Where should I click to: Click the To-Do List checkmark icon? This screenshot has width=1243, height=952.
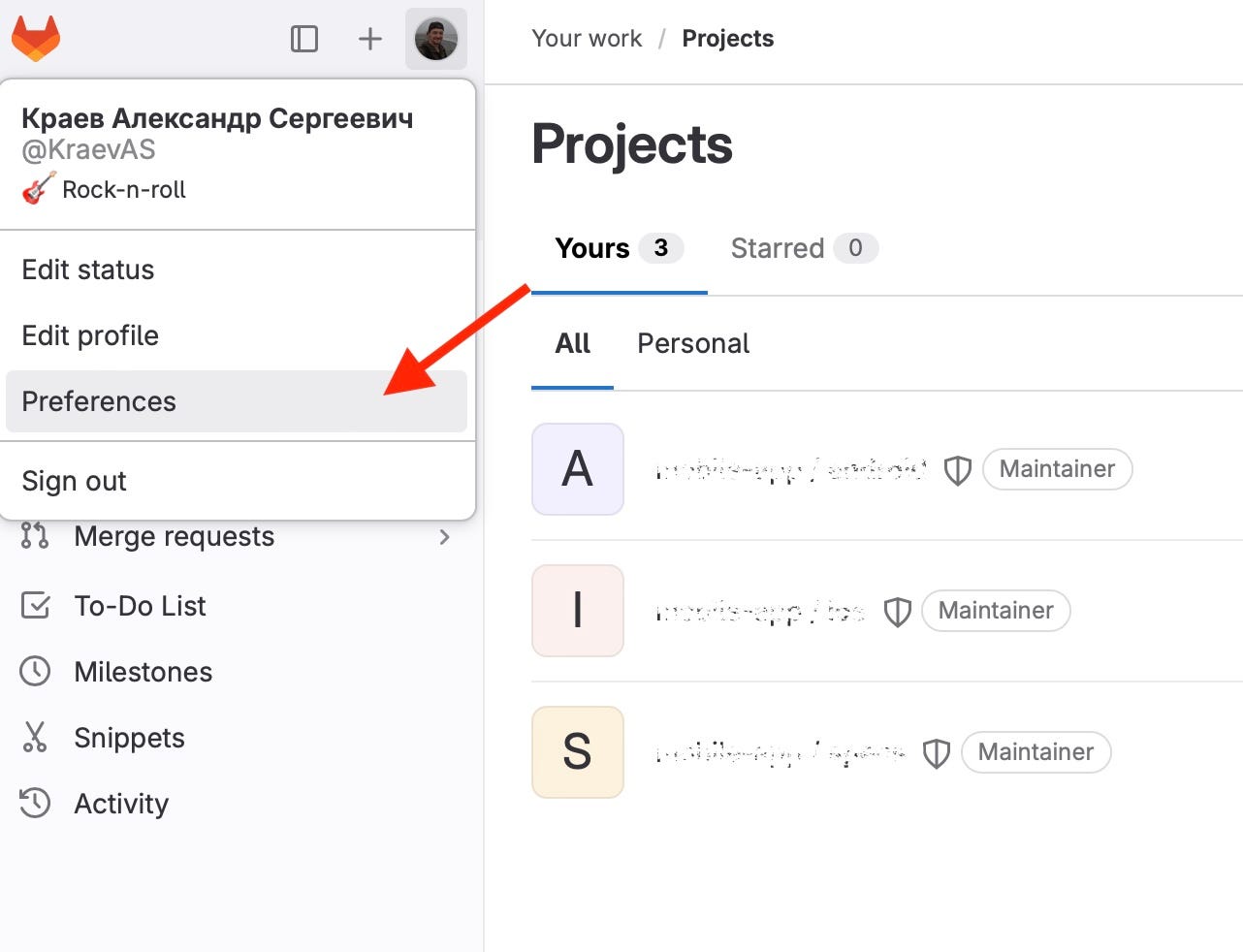(35, 605)
